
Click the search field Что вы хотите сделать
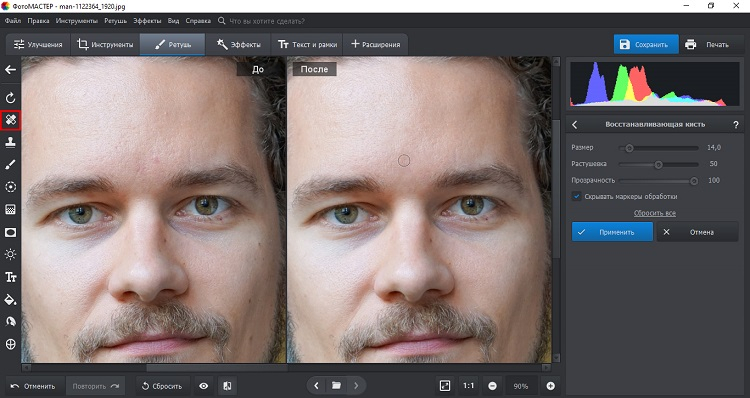pyautogui.click(x=267, y=21)
